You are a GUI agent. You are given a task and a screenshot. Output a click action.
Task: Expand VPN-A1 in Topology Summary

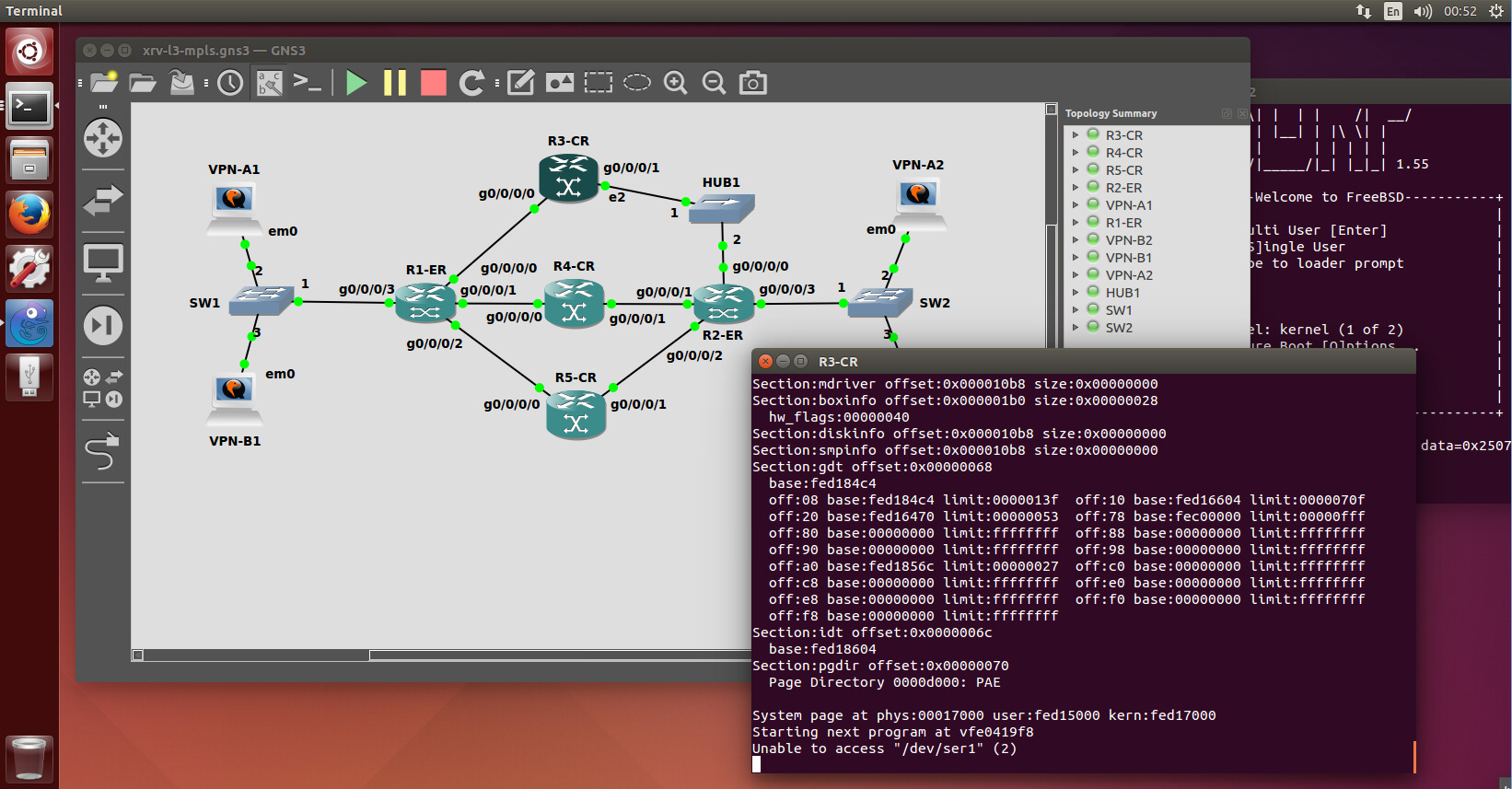click(1076, 205)
